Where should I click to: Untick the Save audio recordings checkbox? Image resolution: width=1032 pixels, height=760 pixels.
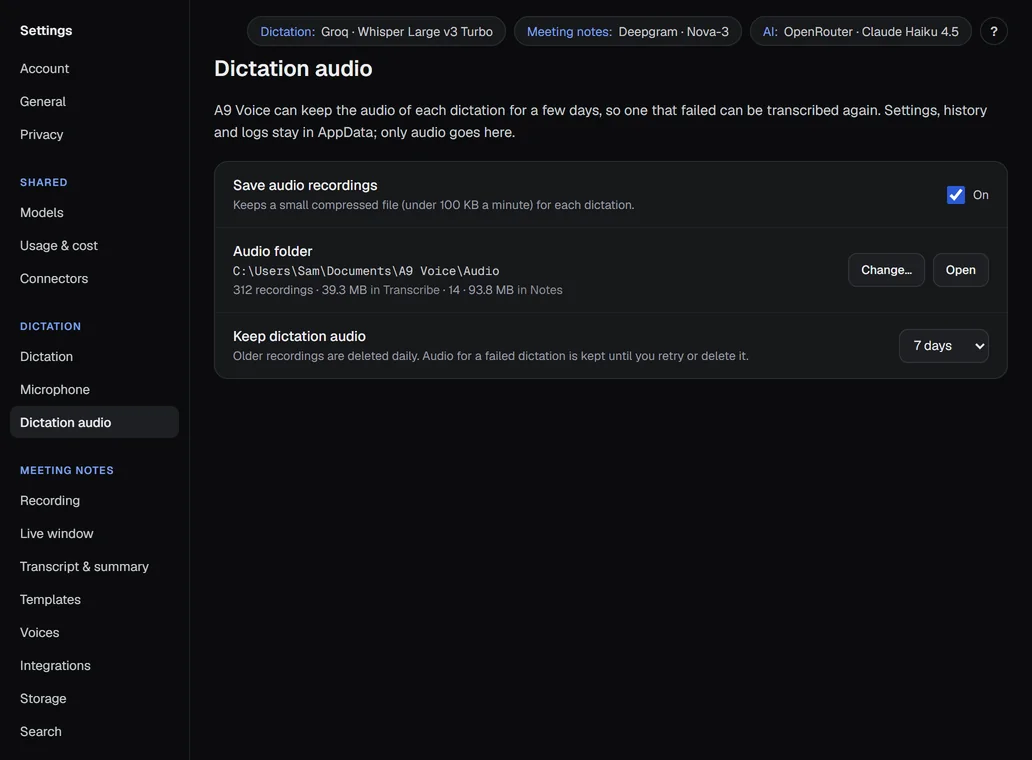pyautogui.click(x=956, y=195)
